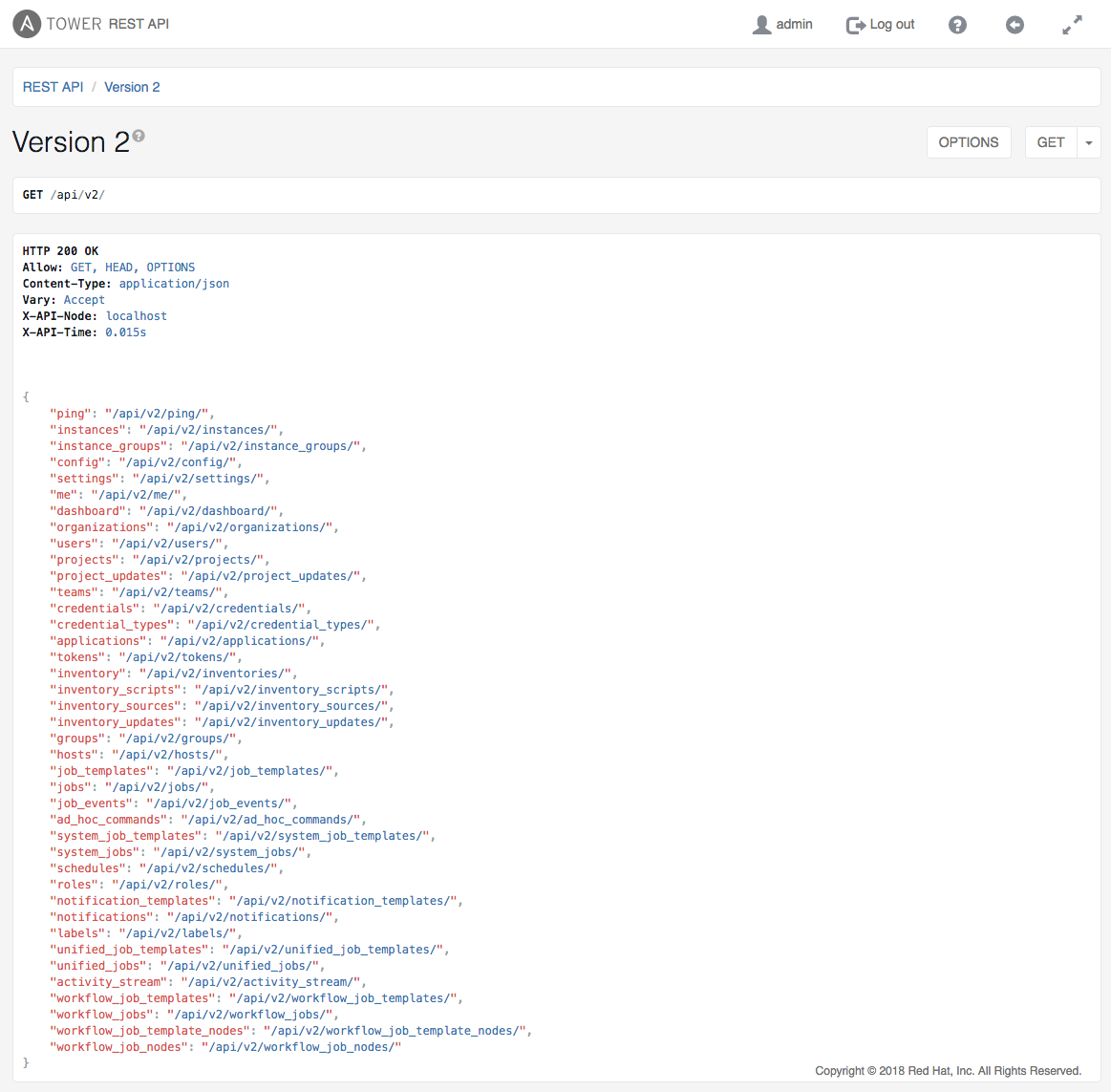Viewport: 1111px width, 1092px height.
Task: Follow the /api/v2/organizations/ link
Action: point(250,527)
